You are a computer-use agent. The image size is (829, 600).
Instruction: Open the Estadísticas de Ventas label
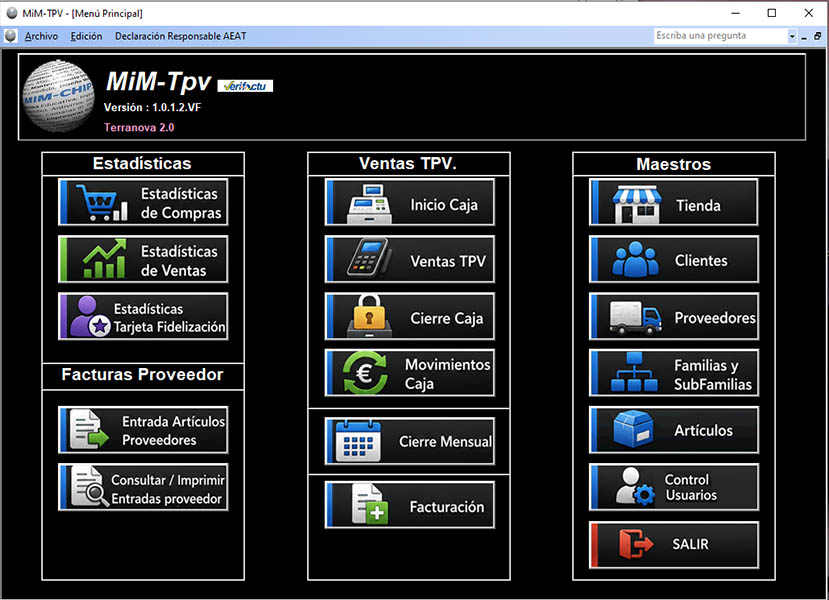point(179,261)
